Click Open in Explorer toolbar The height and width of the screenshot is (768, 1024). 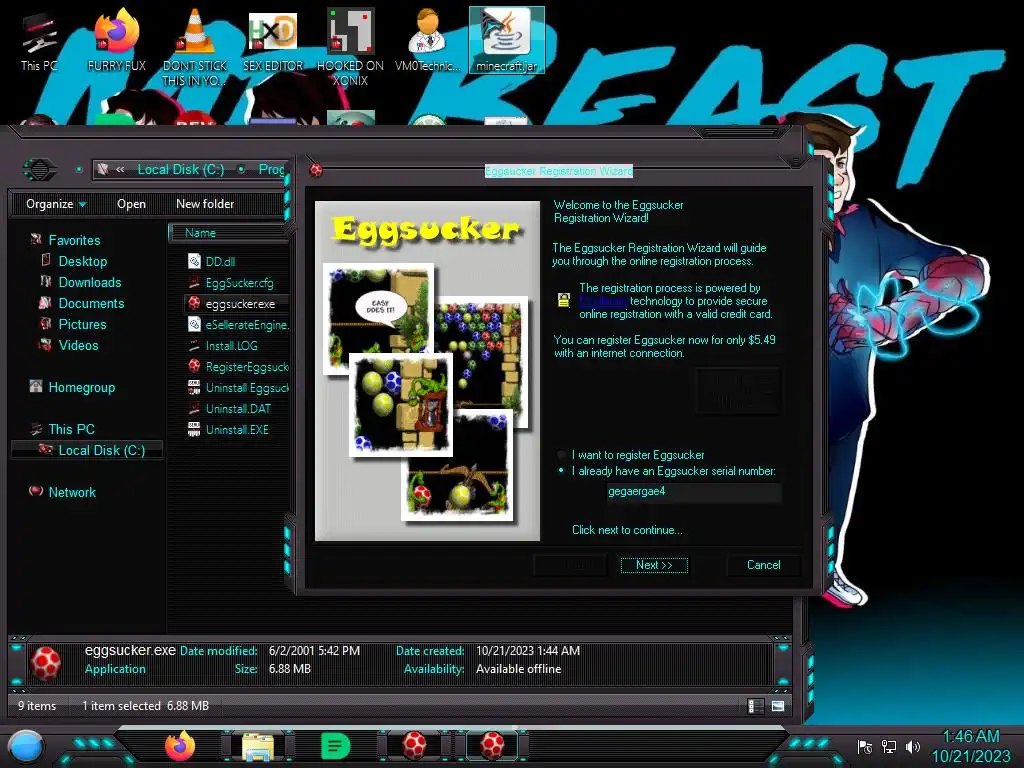(x=131, y=204)
